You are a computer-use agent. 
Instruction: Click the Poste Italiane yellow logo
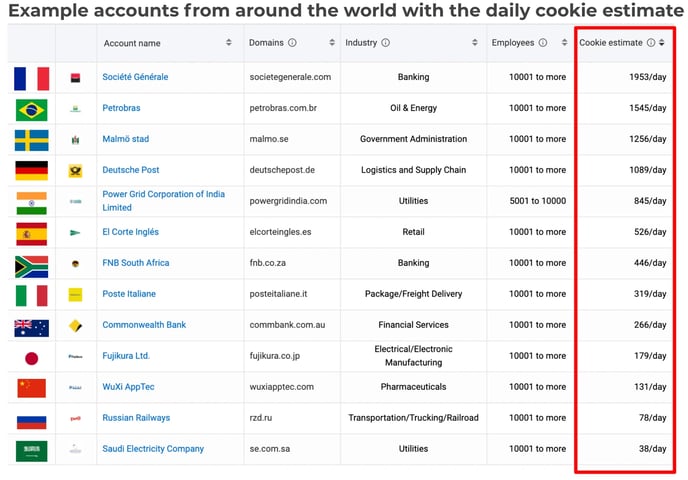75,294
